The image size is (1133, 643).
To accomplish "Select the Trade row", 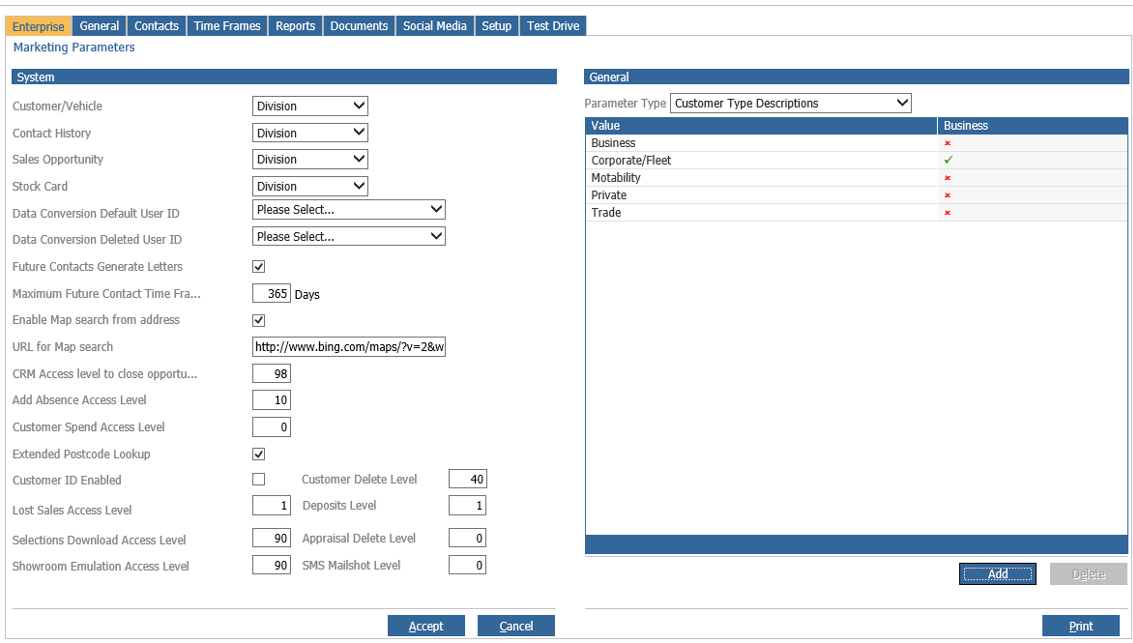I will click(x=856, y=212).
